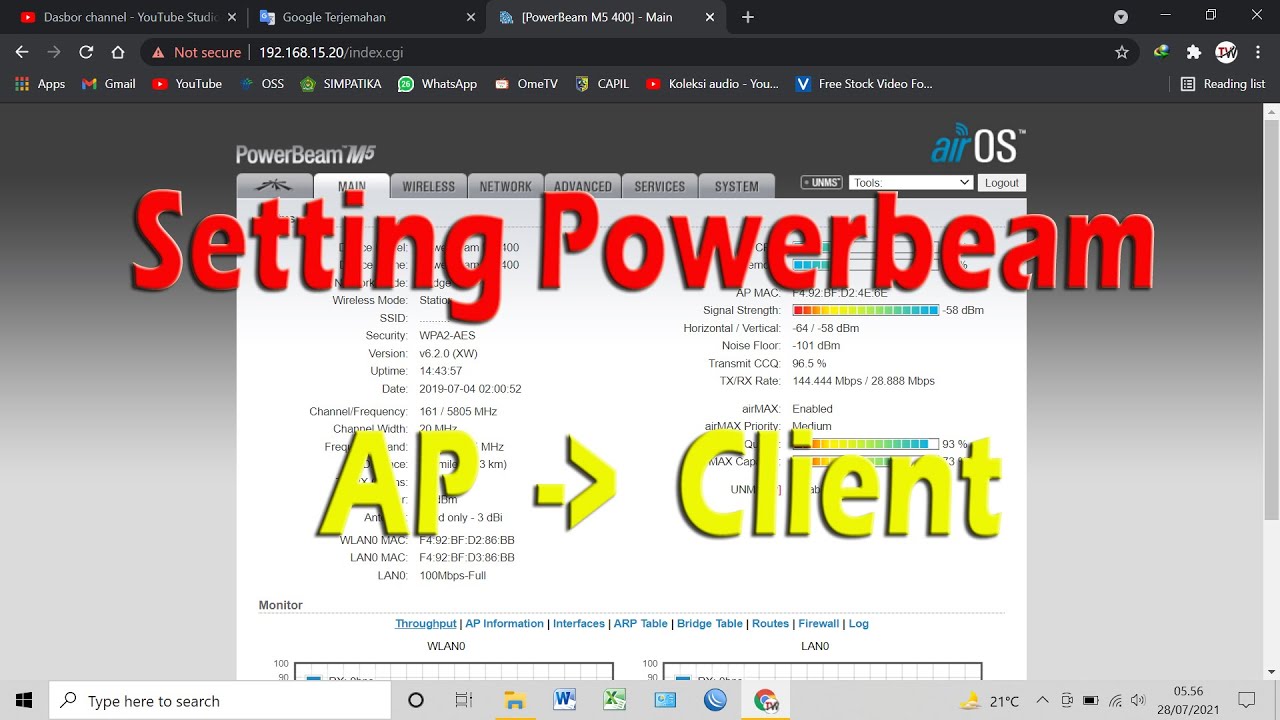The height and width of the screenshot is (720, 1280).
Task: Click the taskbar search box
Action: tap(220, 700)
